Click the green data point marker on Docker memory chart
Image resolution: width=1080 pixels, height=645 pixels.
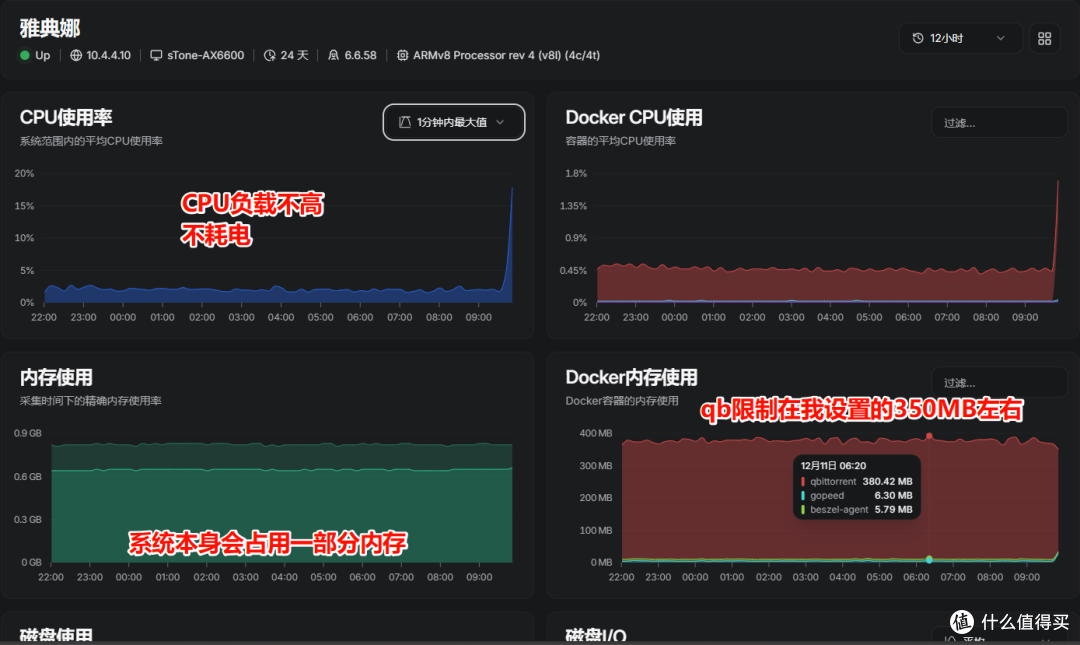click(x=929, y=560)
